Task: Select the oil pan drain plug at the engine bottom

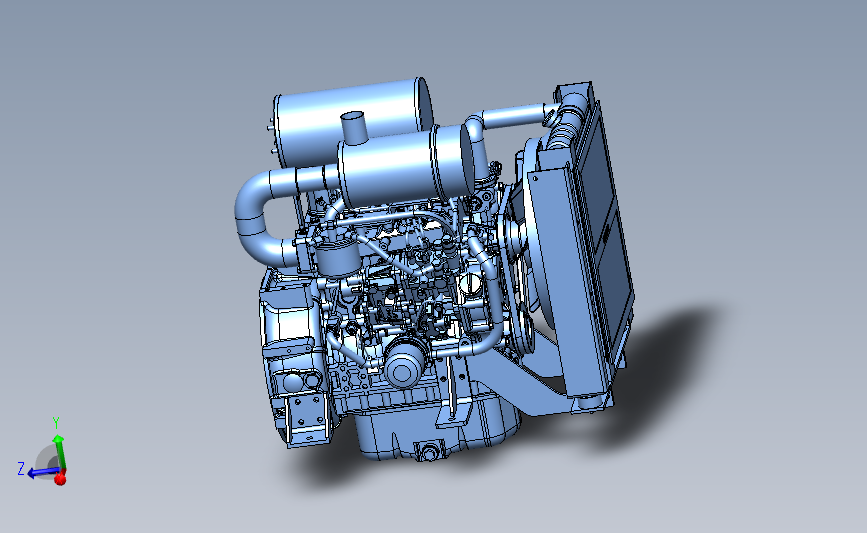Action: (x=429, y=451)
